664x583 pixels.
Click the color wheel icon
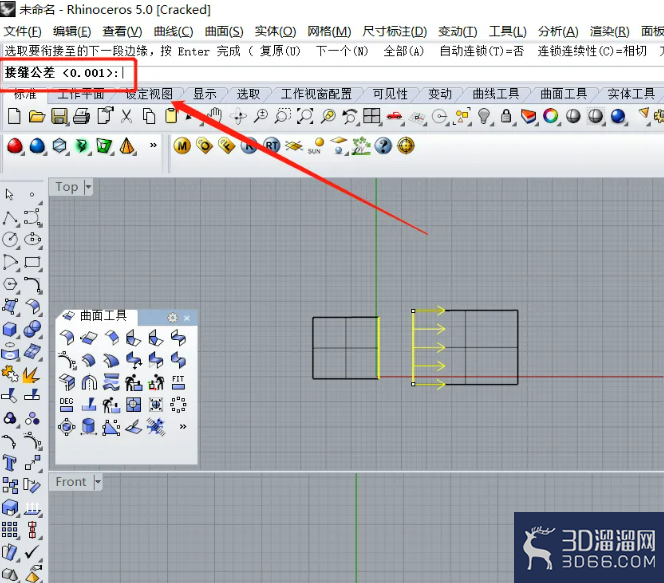point(551,116)
